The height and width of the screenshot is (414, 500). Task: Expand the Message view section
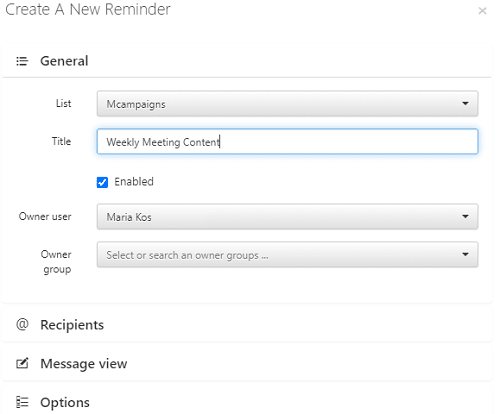[247, 363]
